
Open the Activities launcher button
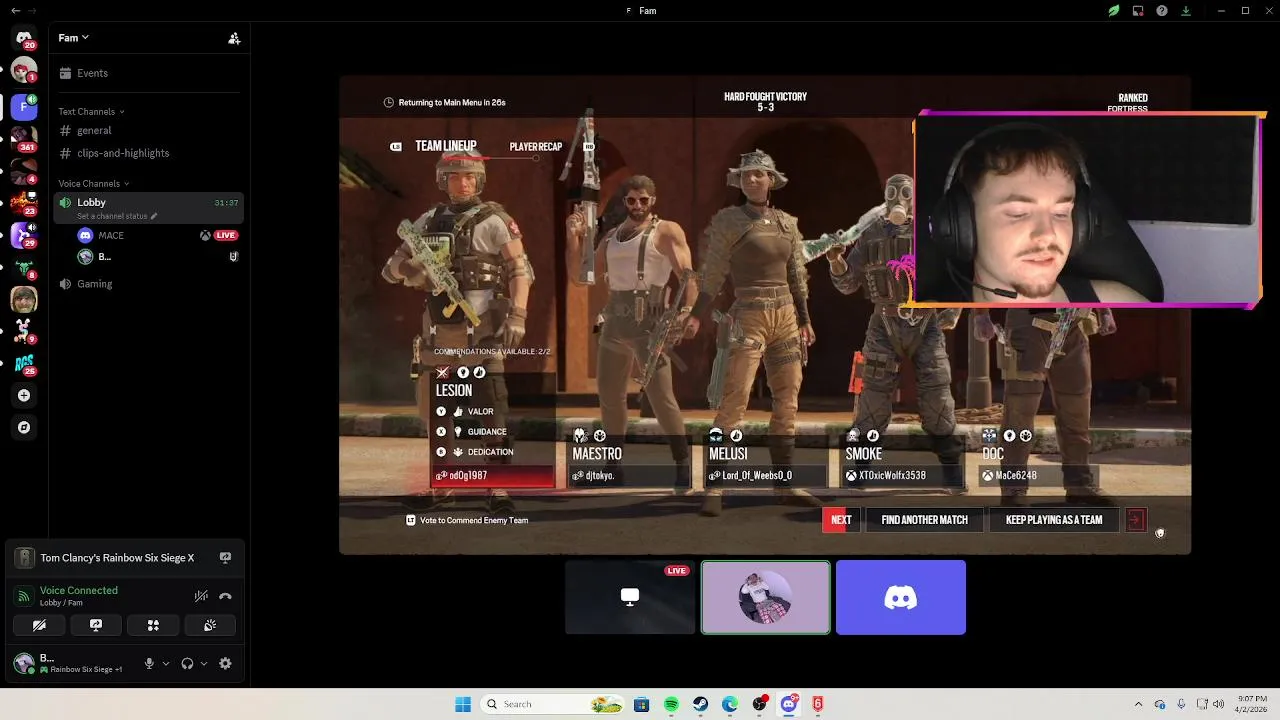(x=153, y=625)
